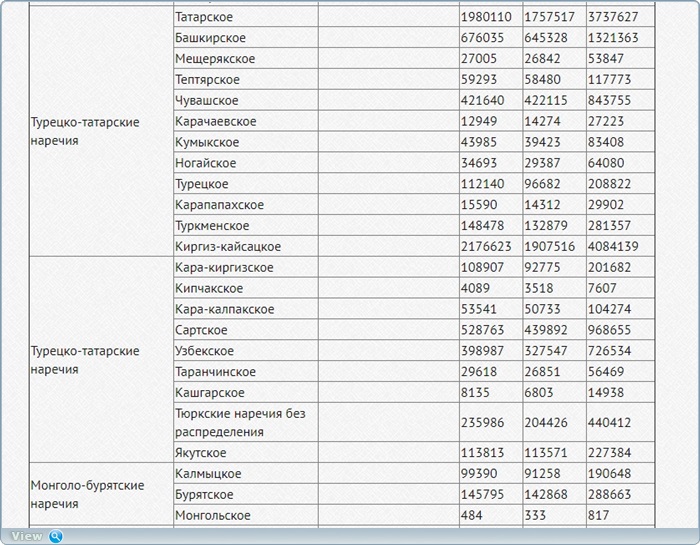Click the value 113571

coord(546,452)
